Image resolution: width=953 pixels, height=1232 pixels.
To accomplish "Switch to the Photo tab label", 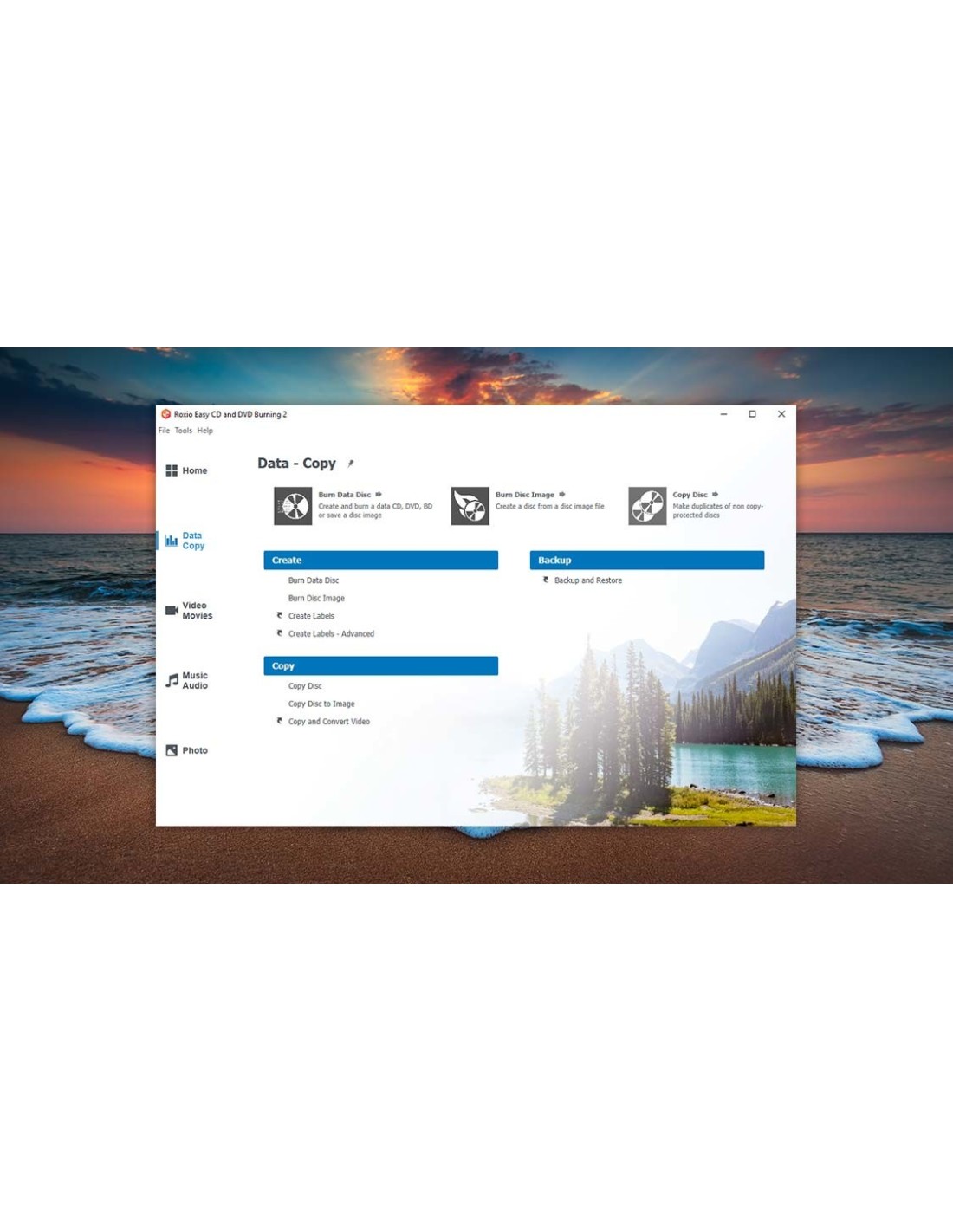I will pyautogui.click(x=195, y=750).
